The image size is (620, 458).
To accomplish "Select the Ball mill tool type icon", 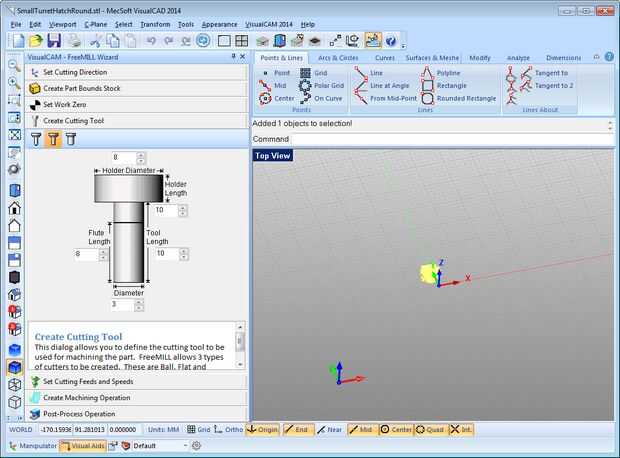I will click(x=36, y=139).
